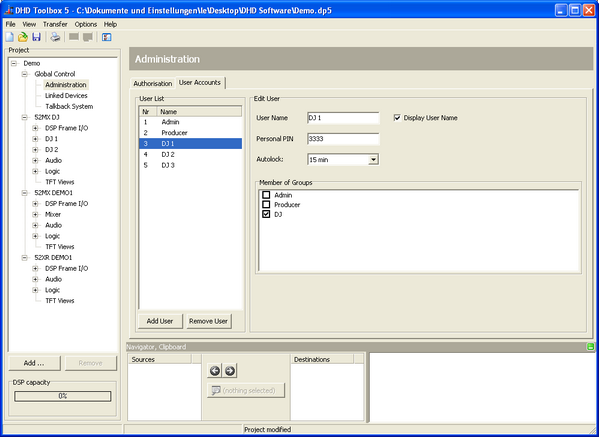This screenshot has width=599, height=437.
Task: Collapse the 52XR DEMO1 tree node
Action: [24, 257]
